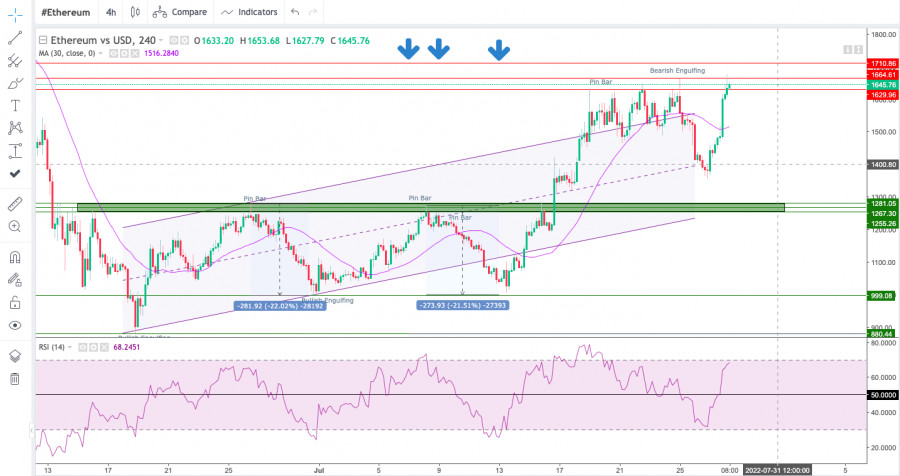Click the 1645.76 current price label
This screenshot has height=476, width=900.
click(x=883, y=85)
